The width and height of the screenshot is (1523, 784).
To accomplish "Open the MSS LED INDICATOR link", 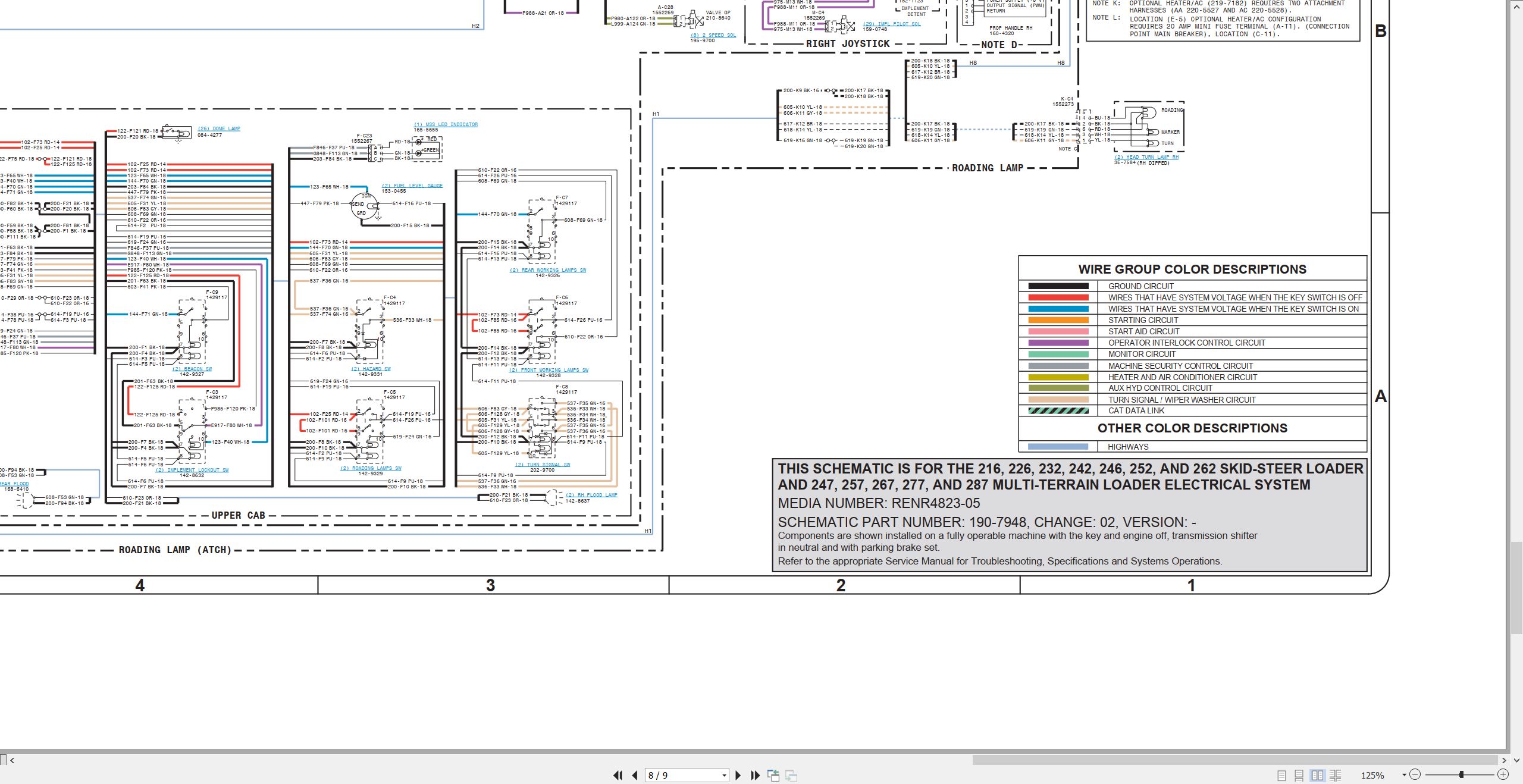I will coord(446,124).
